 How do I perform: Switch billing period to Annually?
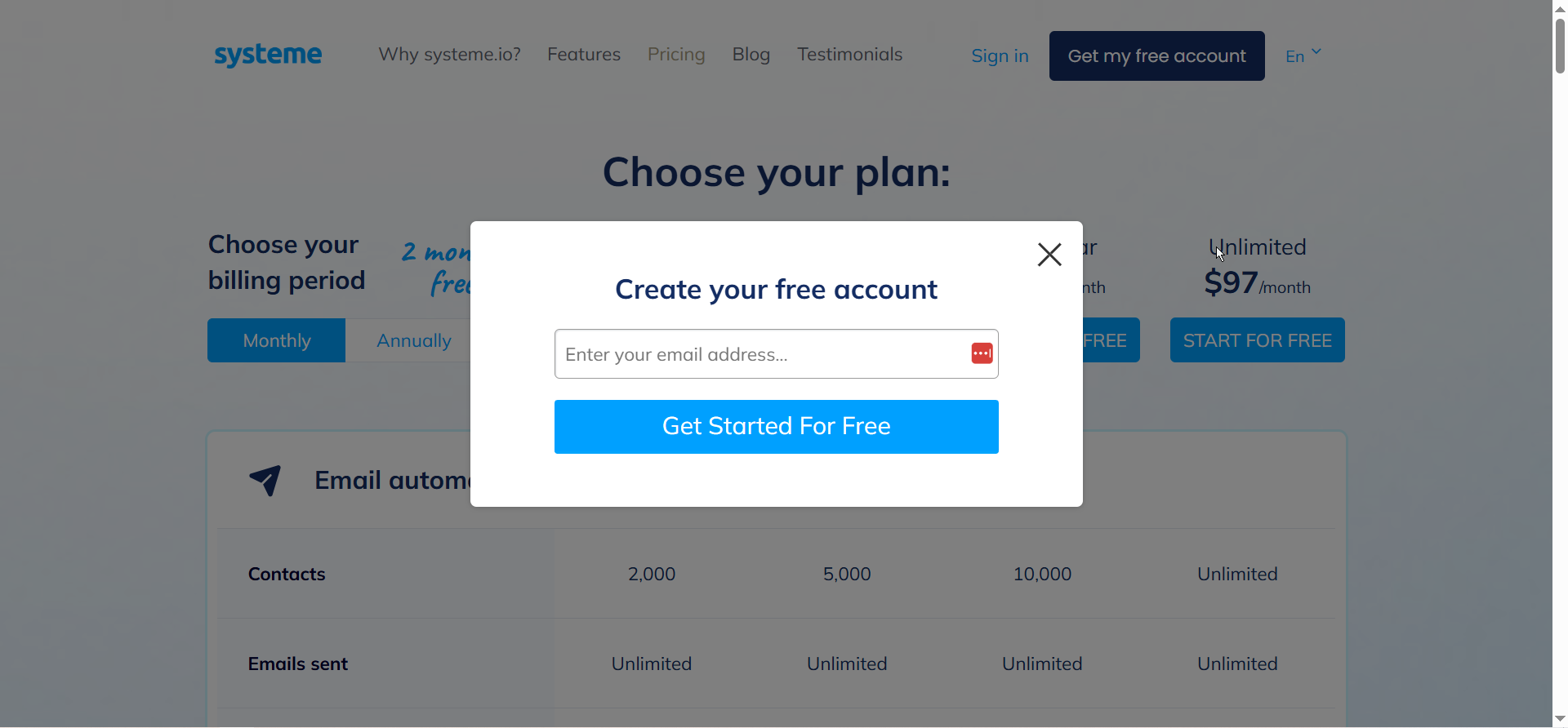click(413, 340)
